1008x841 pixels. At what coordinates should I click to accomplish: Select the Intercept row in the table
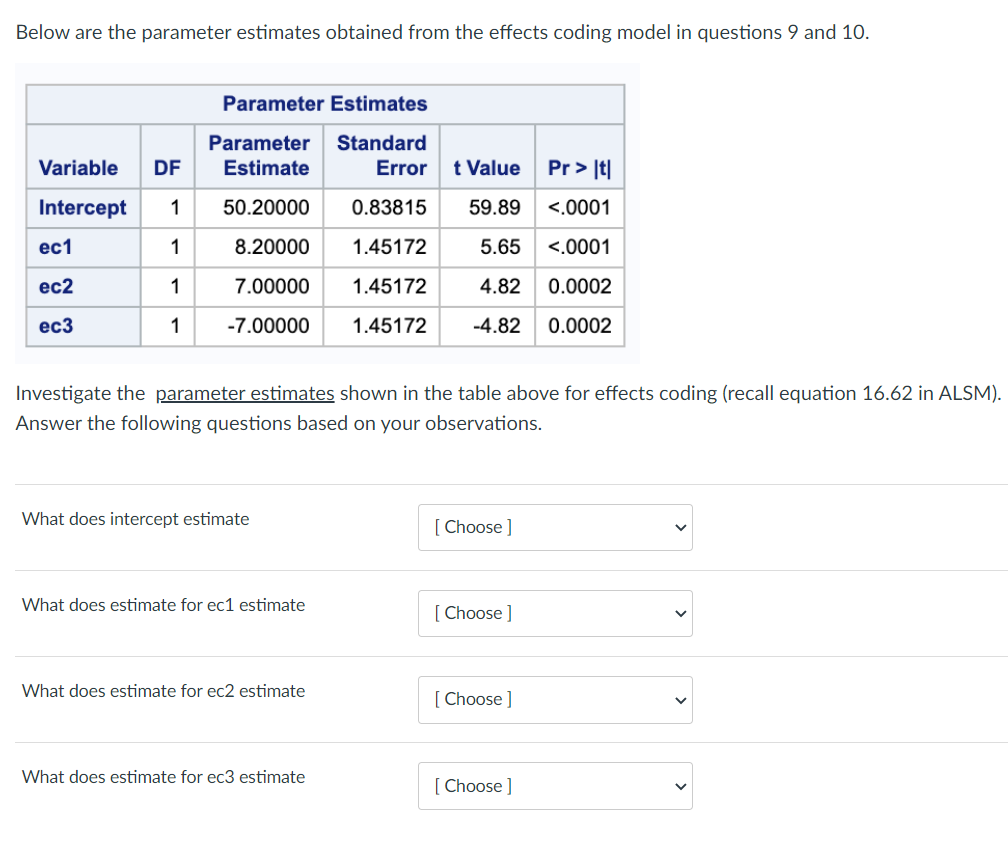[82, 208]
